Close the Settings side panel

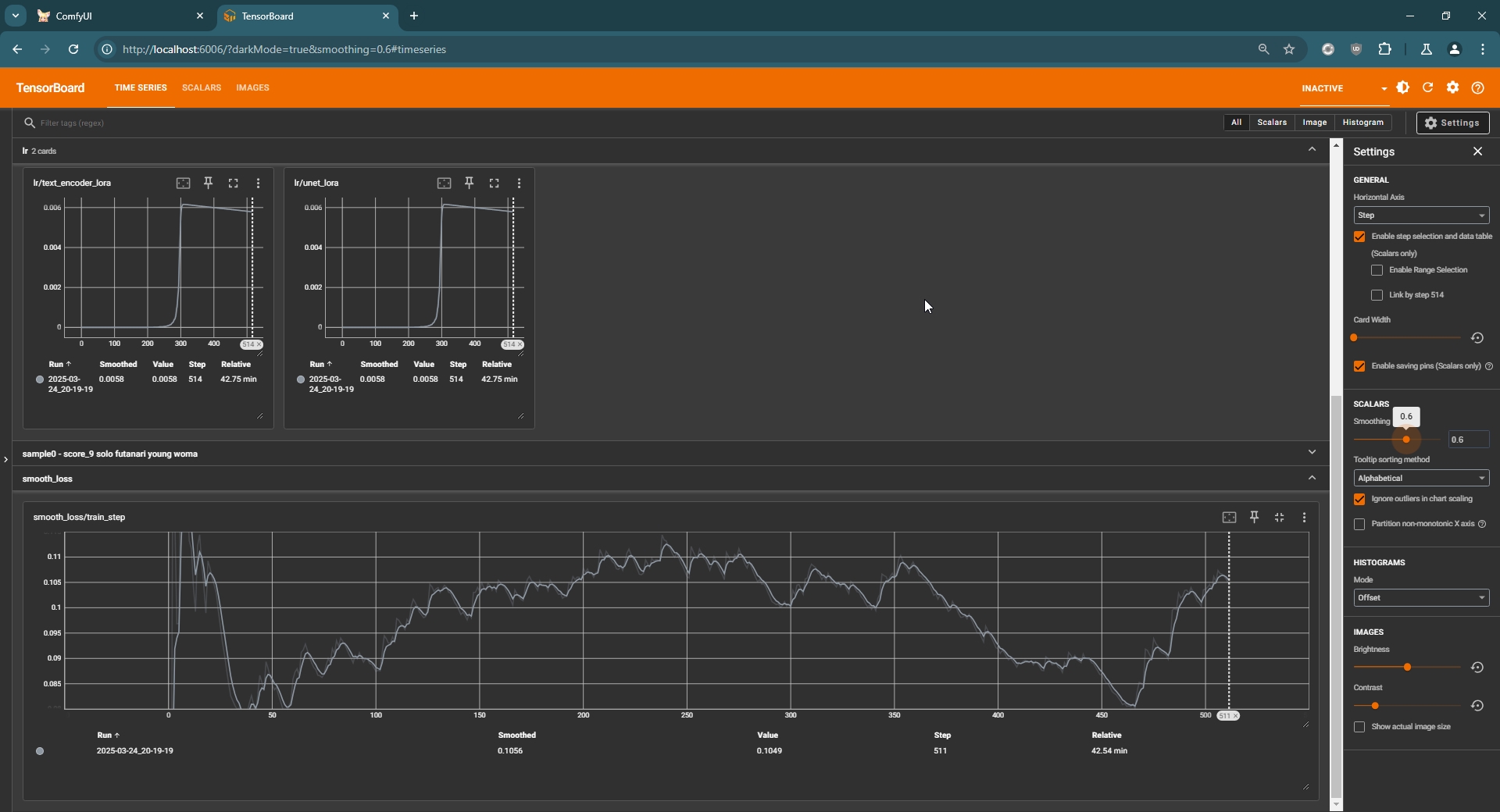tap(1477, 151)
